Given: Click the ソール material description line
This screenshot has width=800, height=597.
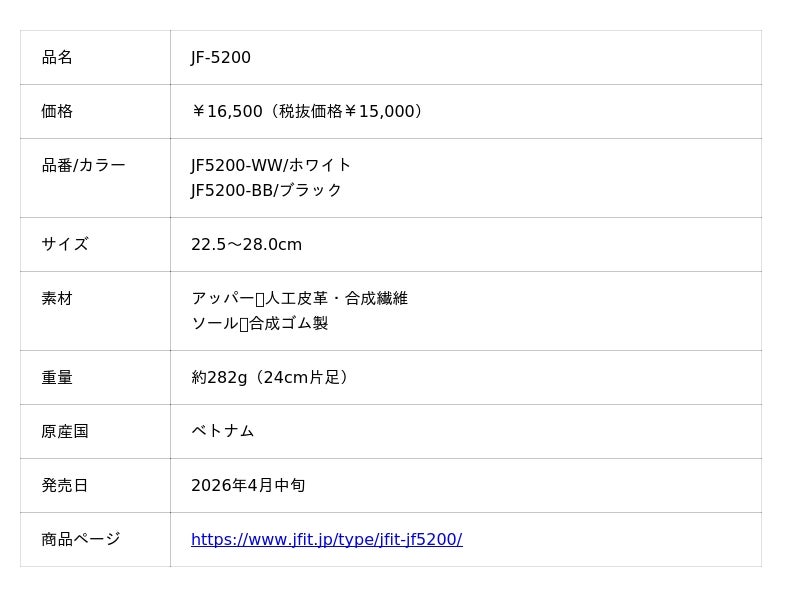Looking at the screenshot, I should tap(259, 323).
